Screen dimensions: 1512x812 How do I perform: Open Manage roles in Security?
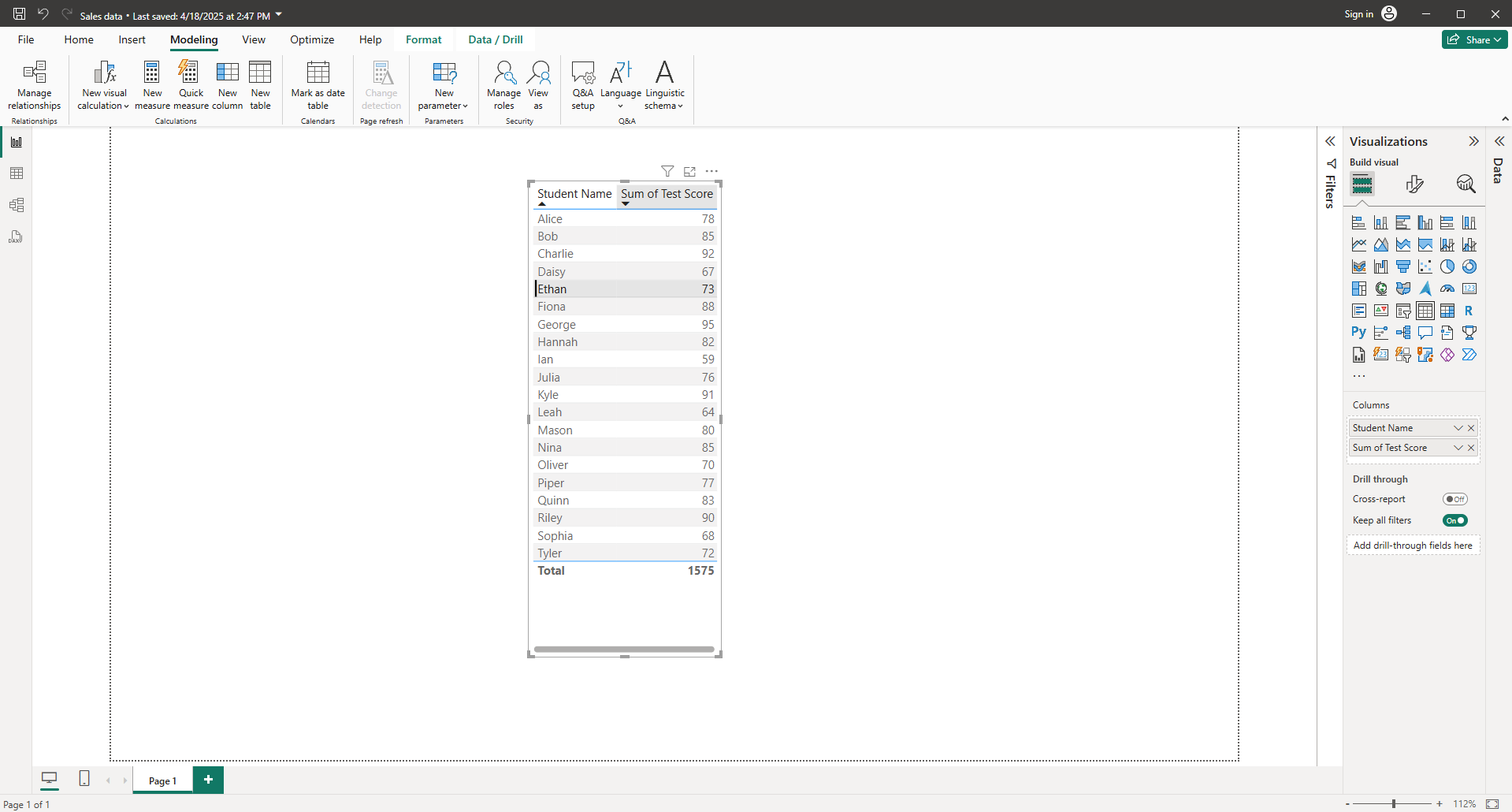pyautogui.click(x=503, y=85)
